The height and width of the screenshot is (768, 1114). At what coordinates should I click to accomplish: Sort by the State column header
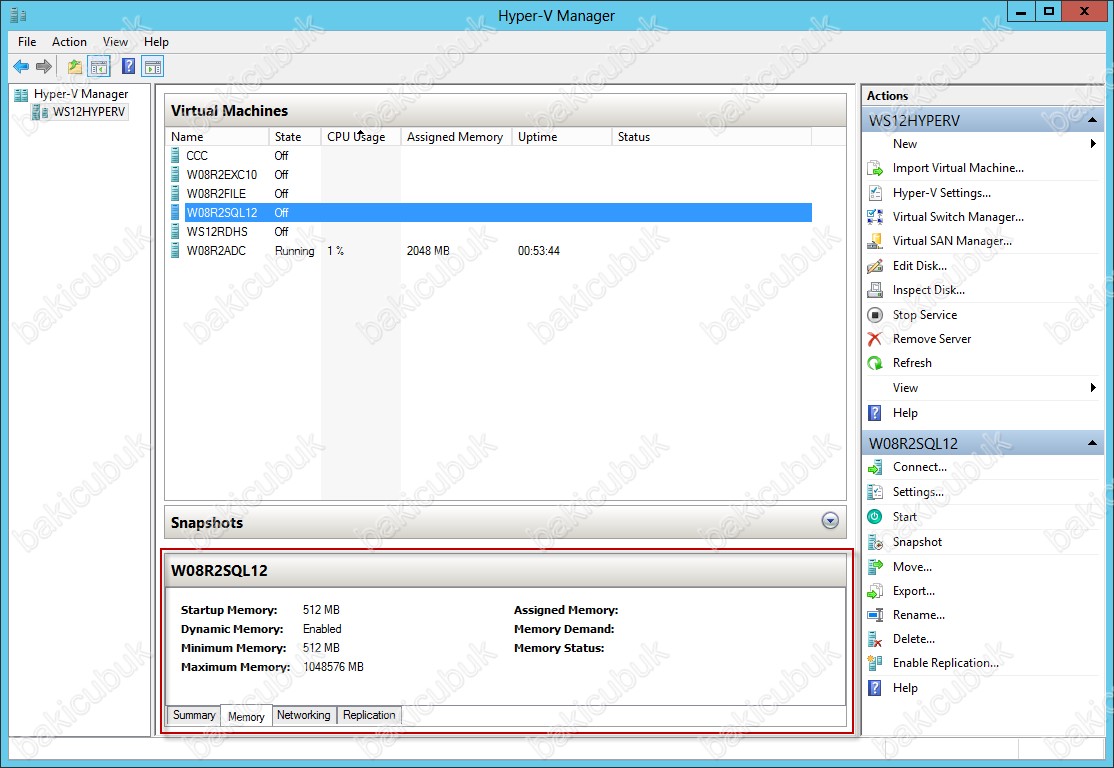[295, 136]
